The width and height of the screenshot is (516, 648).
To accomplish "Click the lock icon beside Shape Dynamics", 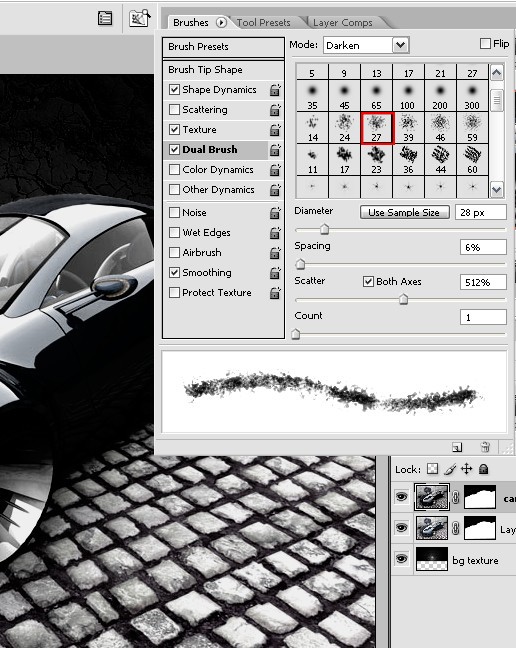I will (275, 90).
